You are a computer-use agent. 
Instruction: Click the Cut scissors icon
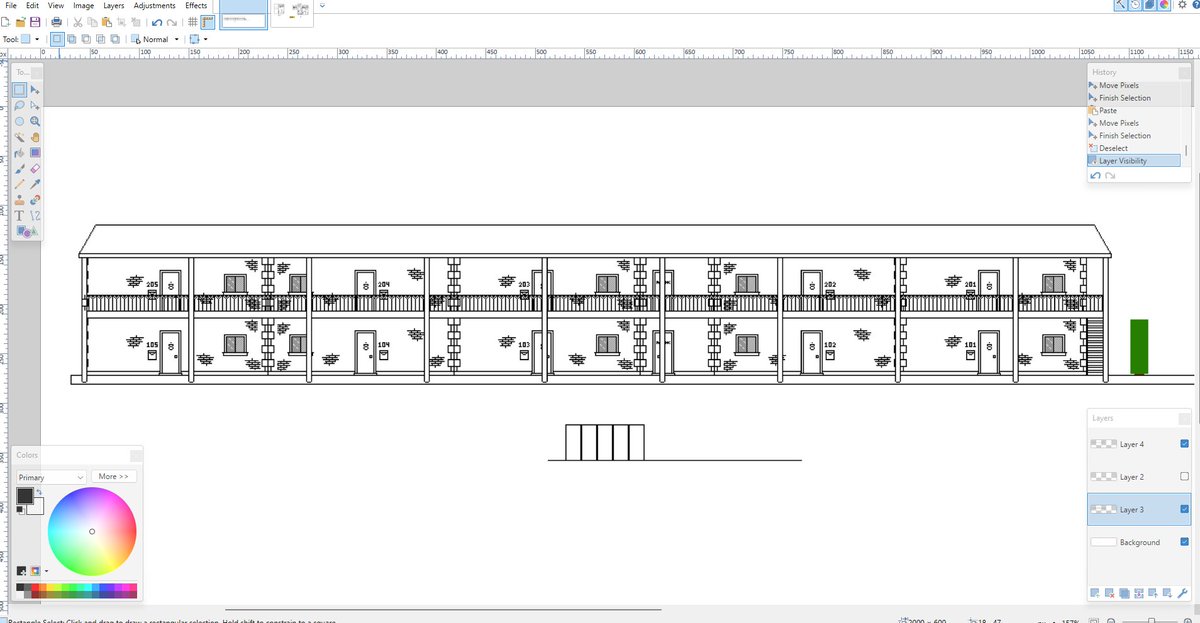78,22
